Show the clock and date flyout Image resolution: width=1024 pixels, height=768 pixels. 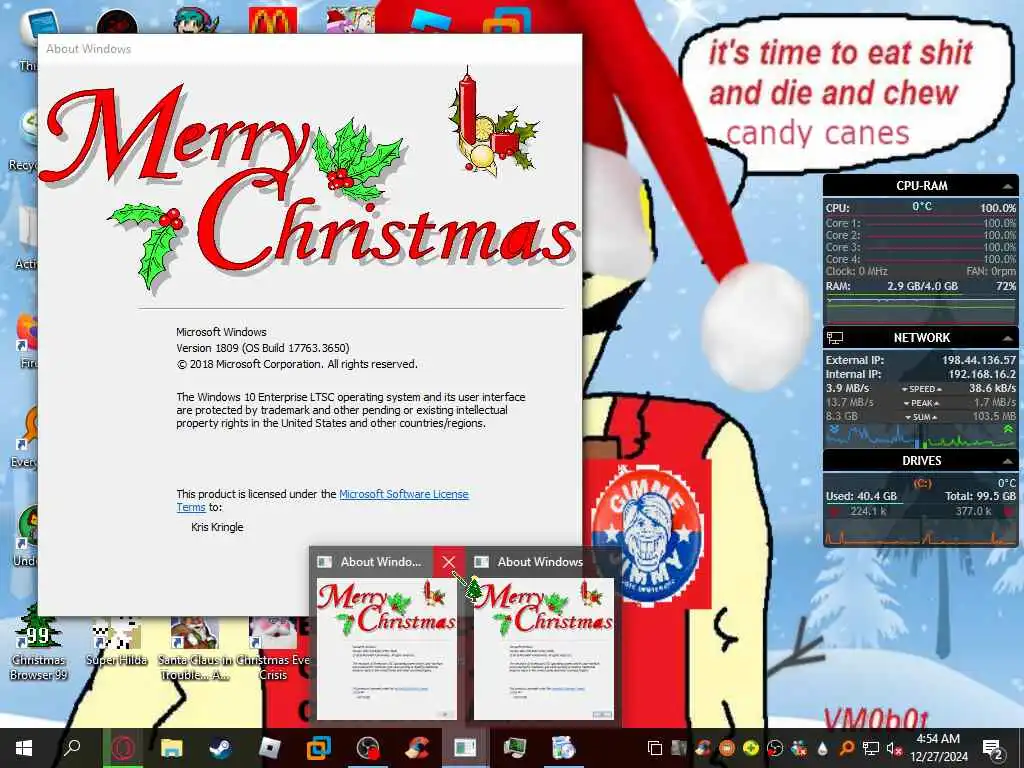[938, 748]
